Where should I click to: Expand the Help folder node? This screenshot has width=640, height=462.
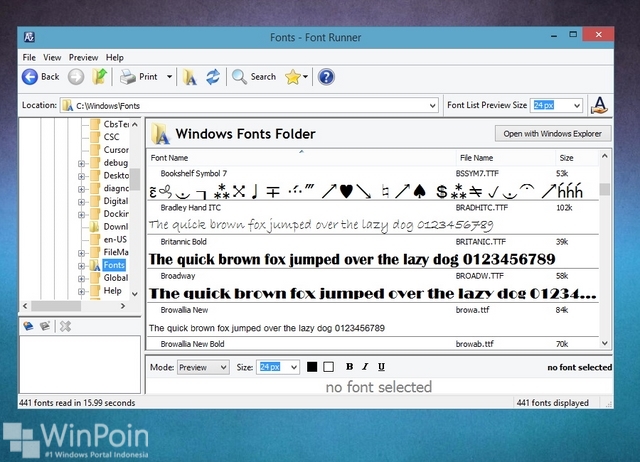click(x=81, y=291)
